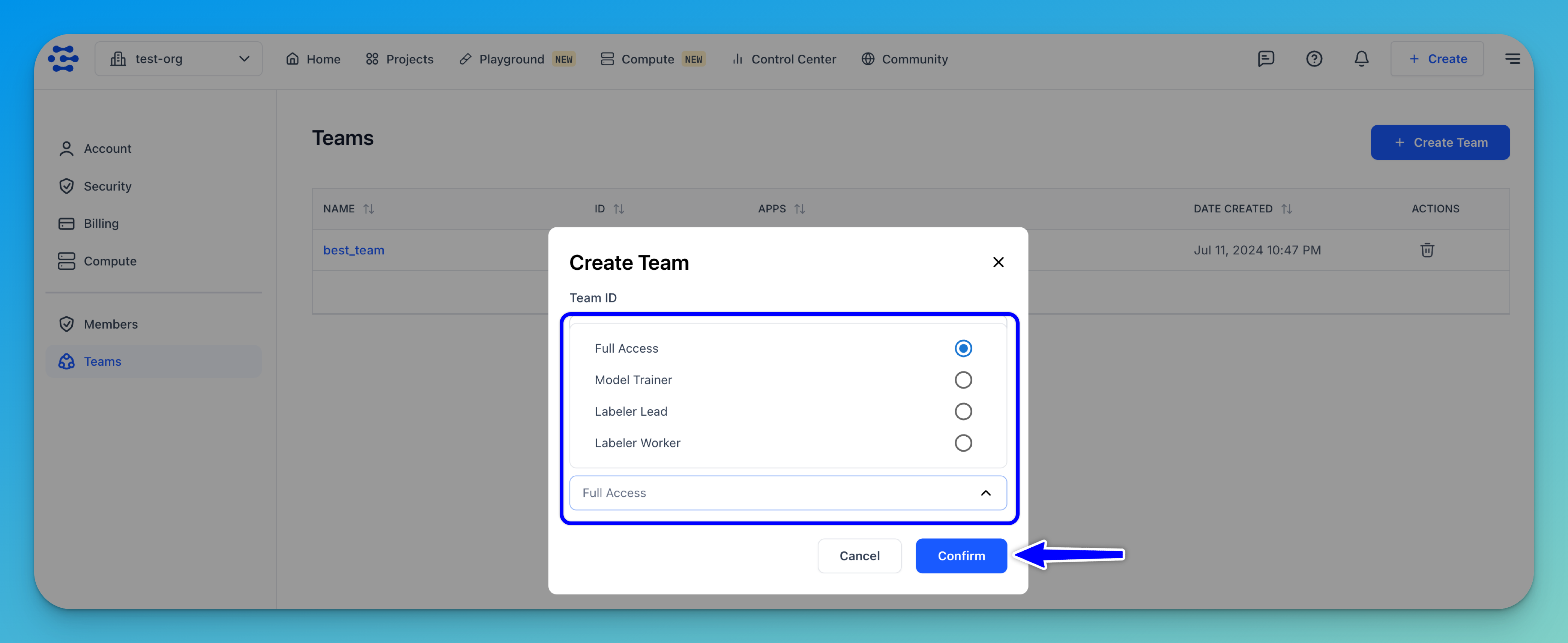This screenshot has height=643, width=1568.
Task: Click the ACTIONS column header
Action: [x=1435, y=208]
